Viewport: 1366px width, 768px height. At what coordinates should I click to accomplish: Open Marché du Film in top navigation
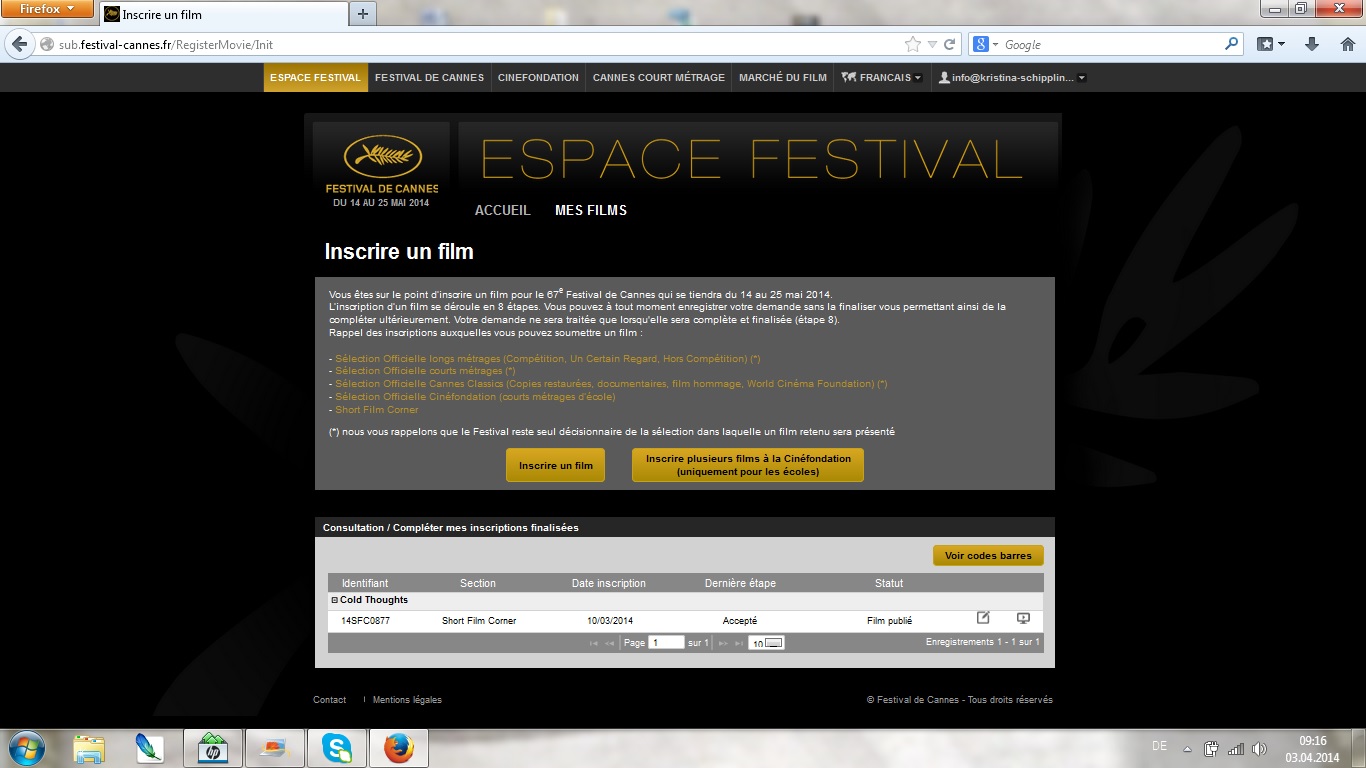[782, 77]
